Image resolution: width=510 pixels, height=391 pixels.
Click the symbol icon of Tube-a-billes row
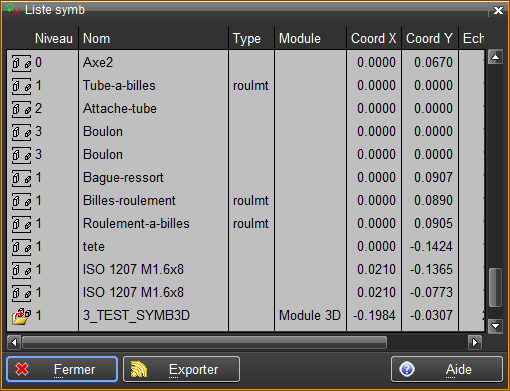(21, 86)
